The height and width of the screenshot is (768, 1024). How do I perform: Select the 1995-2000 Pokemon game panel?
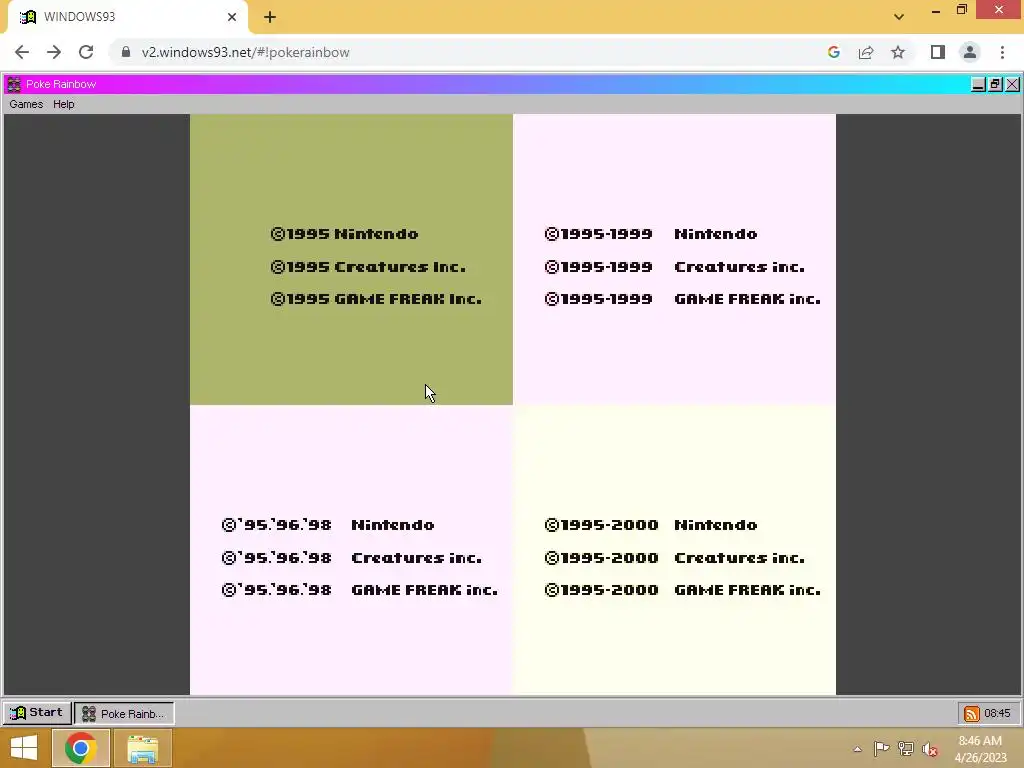click(x=674, y=550)
